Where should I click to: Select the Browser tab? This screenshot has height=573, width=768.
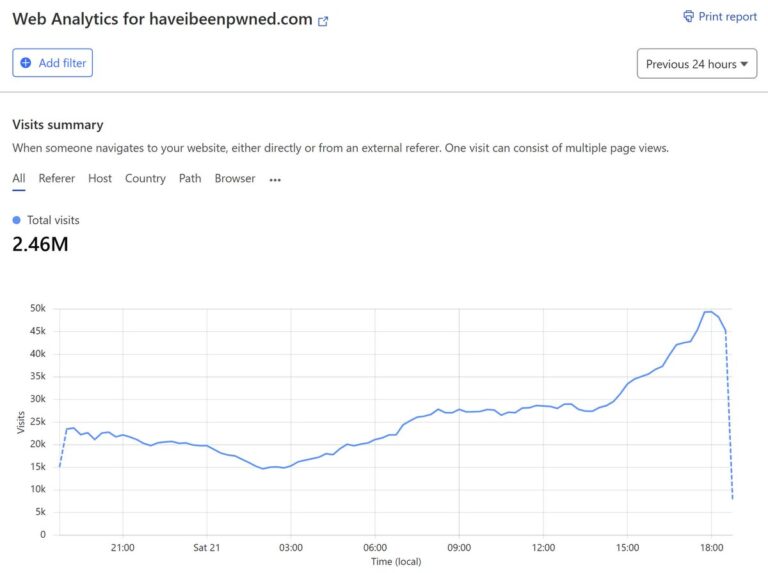click(x=235, y=178)
